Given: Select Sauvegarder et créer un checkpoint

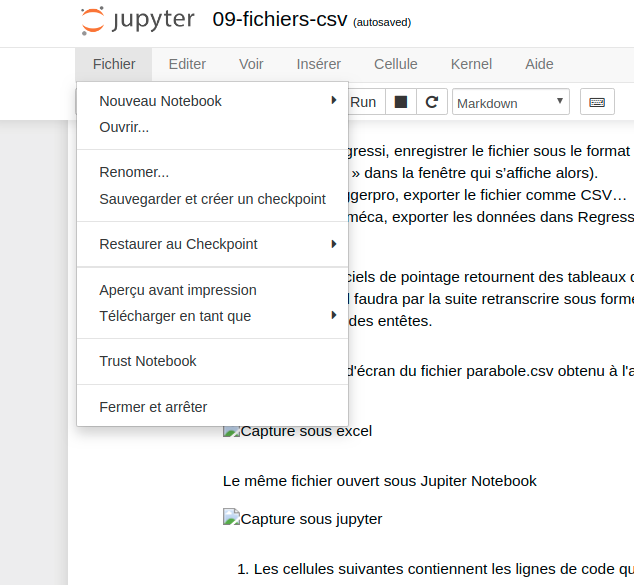Looking at the screenshot, I should tap(212, 199).
